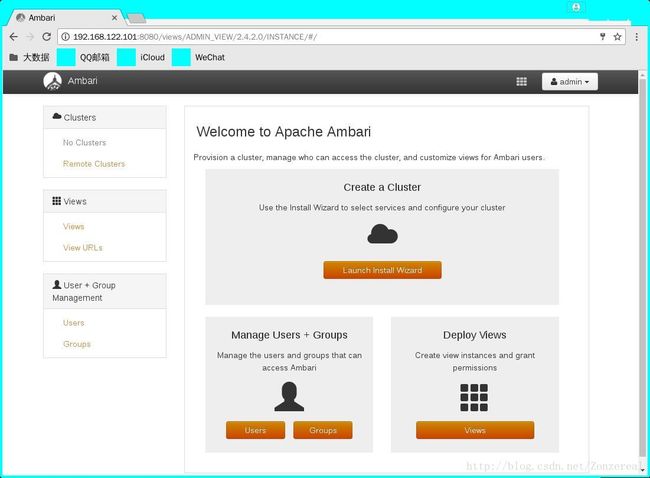This screenshot has width=650, height=478.
Task: Click the Clusters cloud icon in sidebar
Action: pyautogui.click(x=57, y=116)
